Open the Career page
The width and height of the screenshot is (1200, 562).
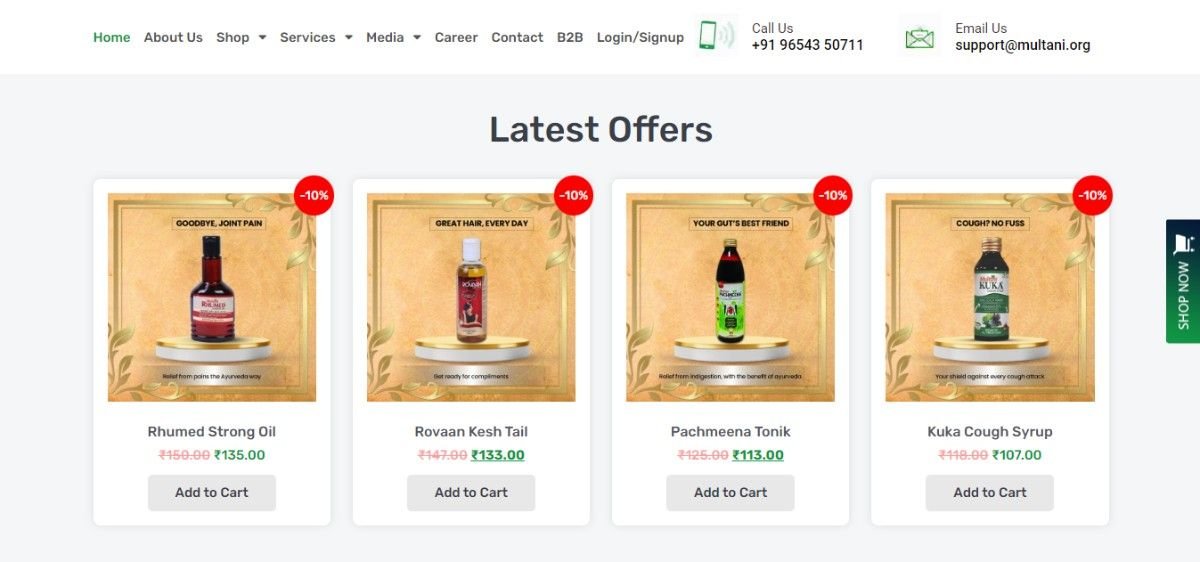coord(456,37)
